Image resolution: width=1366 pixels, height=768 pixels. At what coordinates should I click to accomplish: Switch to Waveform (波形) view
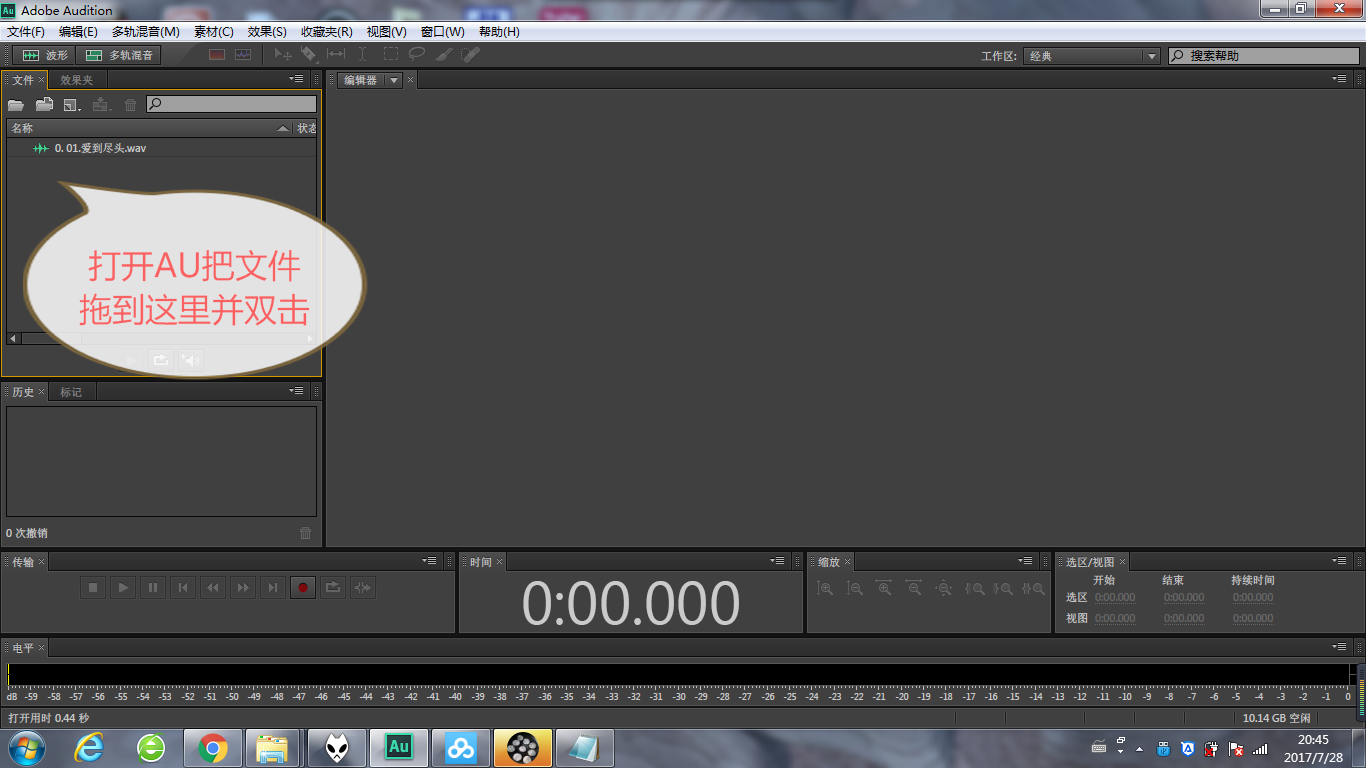(45, 55)
